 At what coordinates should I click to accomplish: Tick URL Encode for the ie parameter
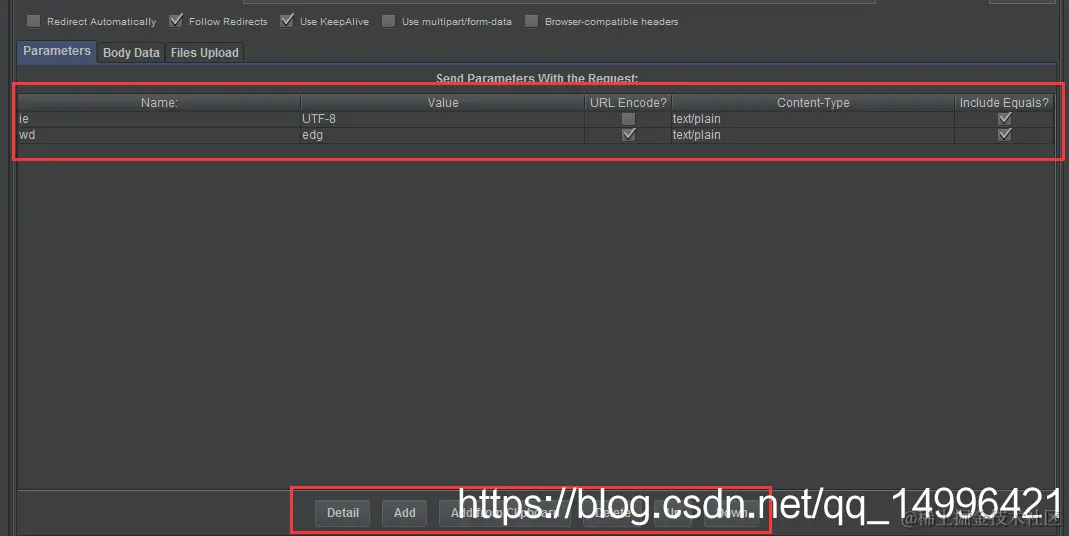click(629, 119)
